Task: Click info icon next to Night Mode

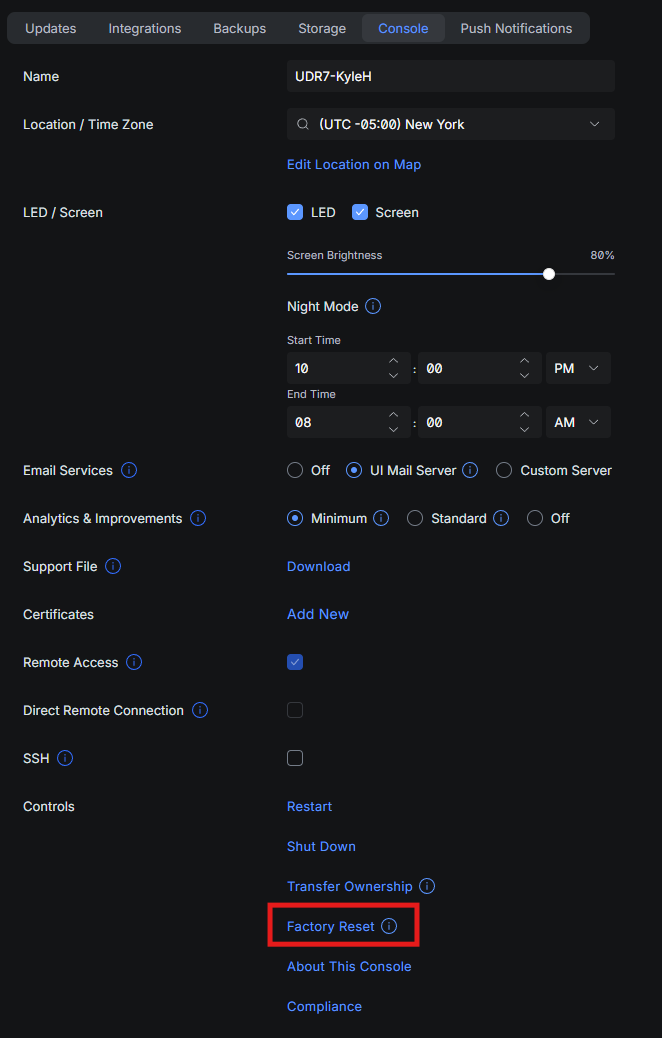Action: pyautogui.click(x=373, y=306)
